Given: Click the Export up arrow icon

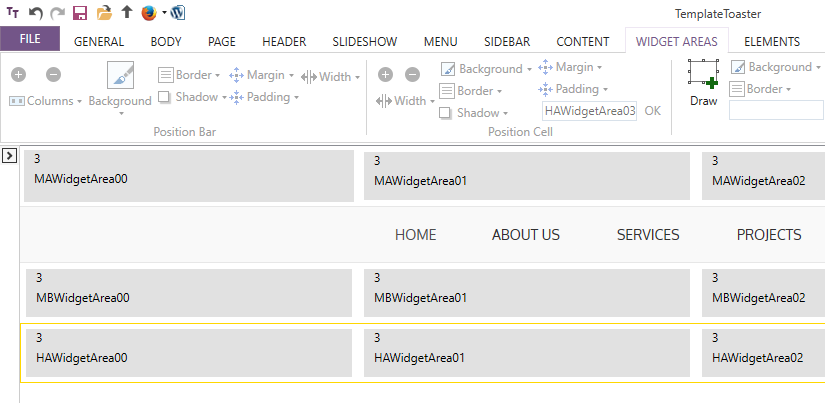Looking at the screenshot, I should point(126,13).
